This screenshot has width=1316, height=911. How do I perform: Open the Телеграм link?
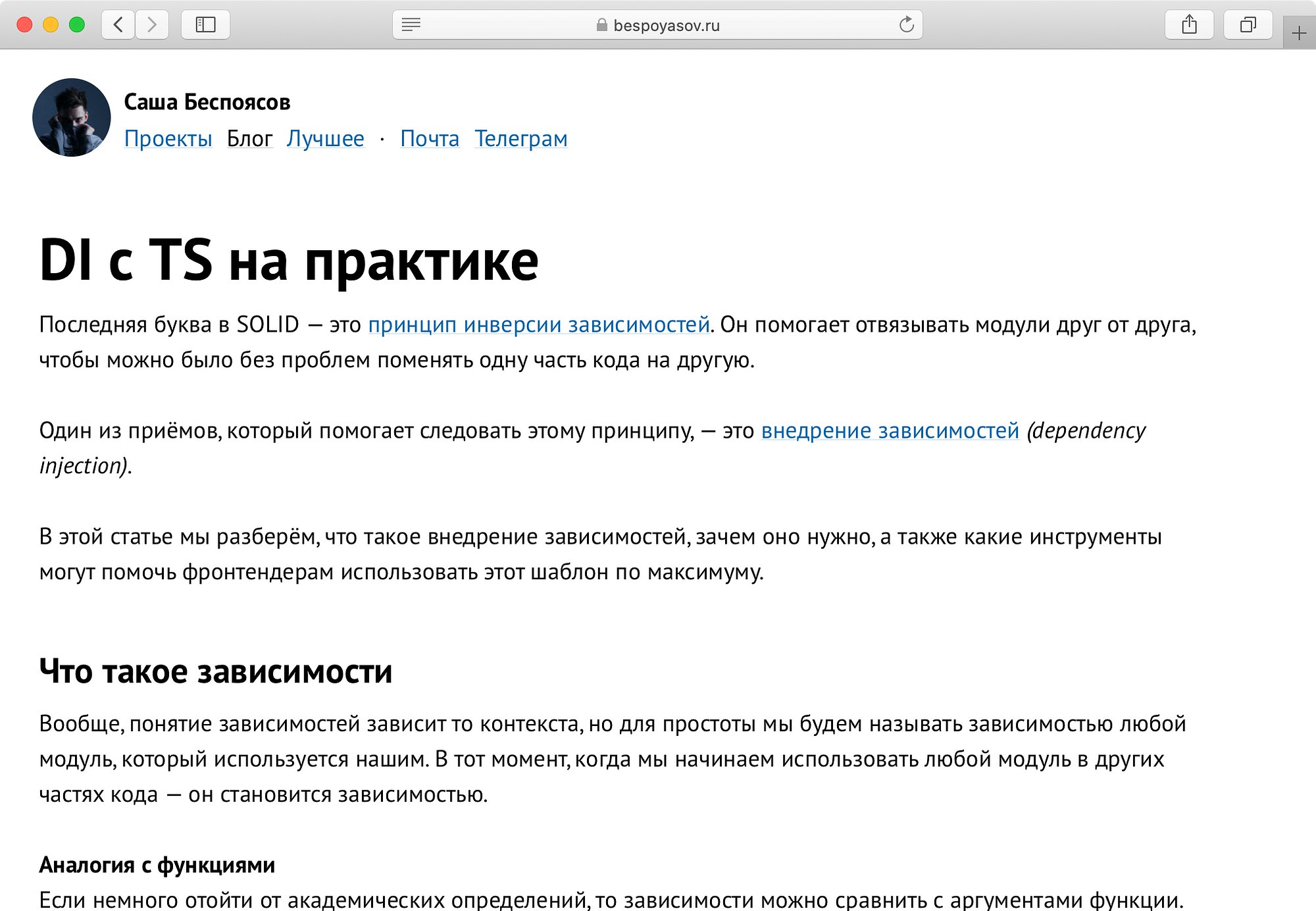coord(520,139)
